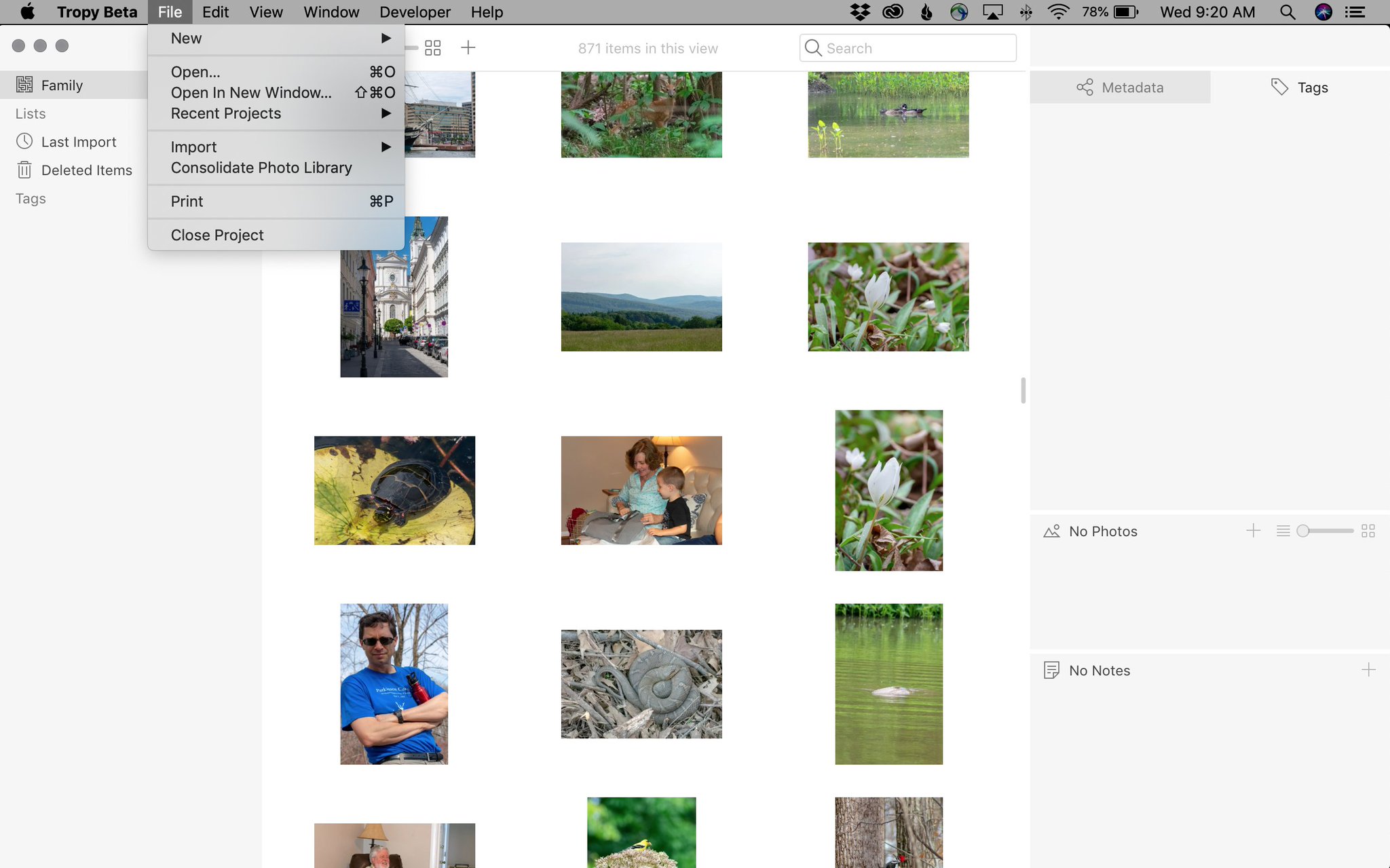
Task: Add a photo with No Photos plus
Action: pyautogui.click(x=1254, y=531)
